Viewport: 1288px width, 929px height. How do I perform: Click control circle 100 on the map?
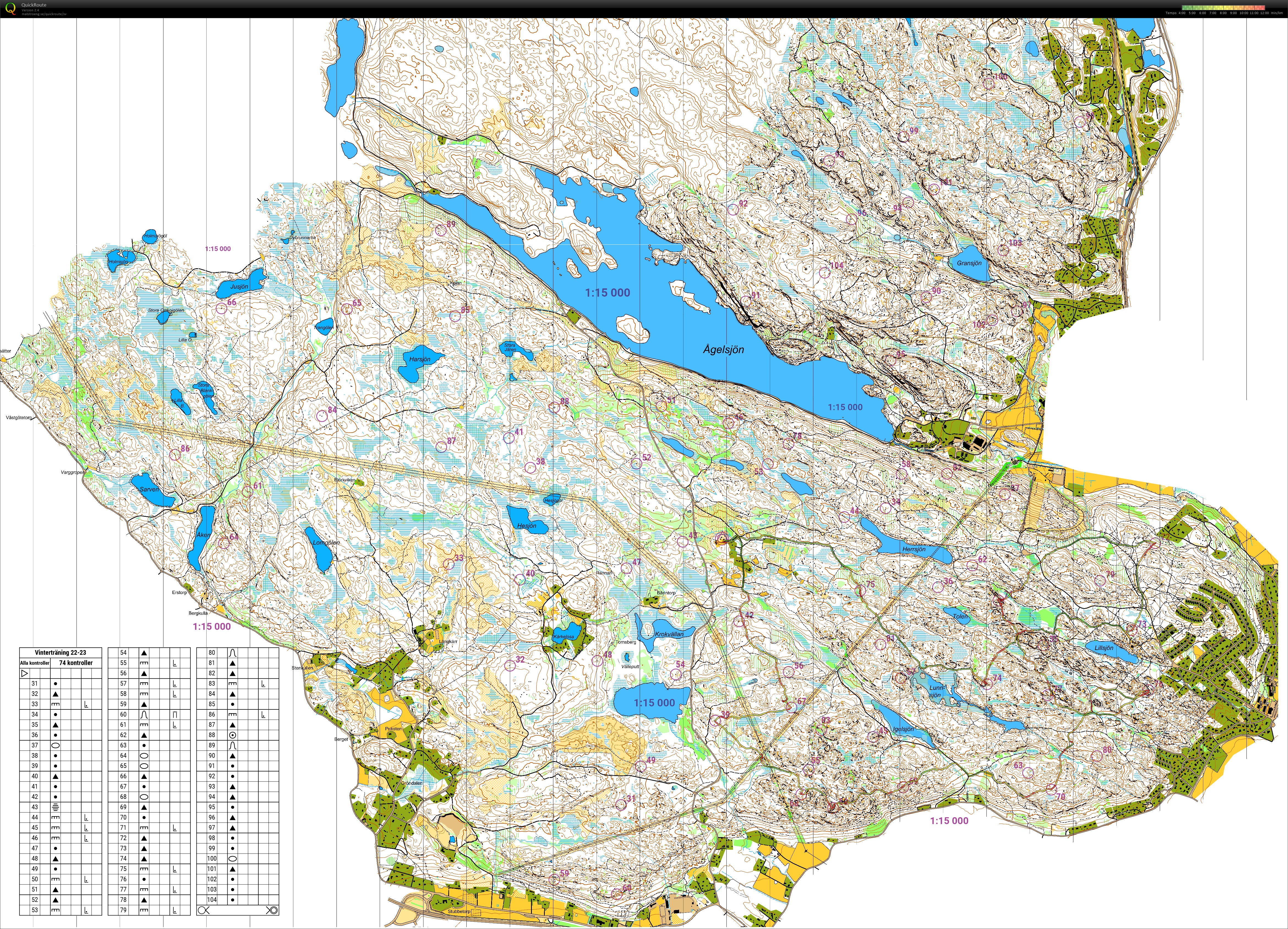click(988, 83)
